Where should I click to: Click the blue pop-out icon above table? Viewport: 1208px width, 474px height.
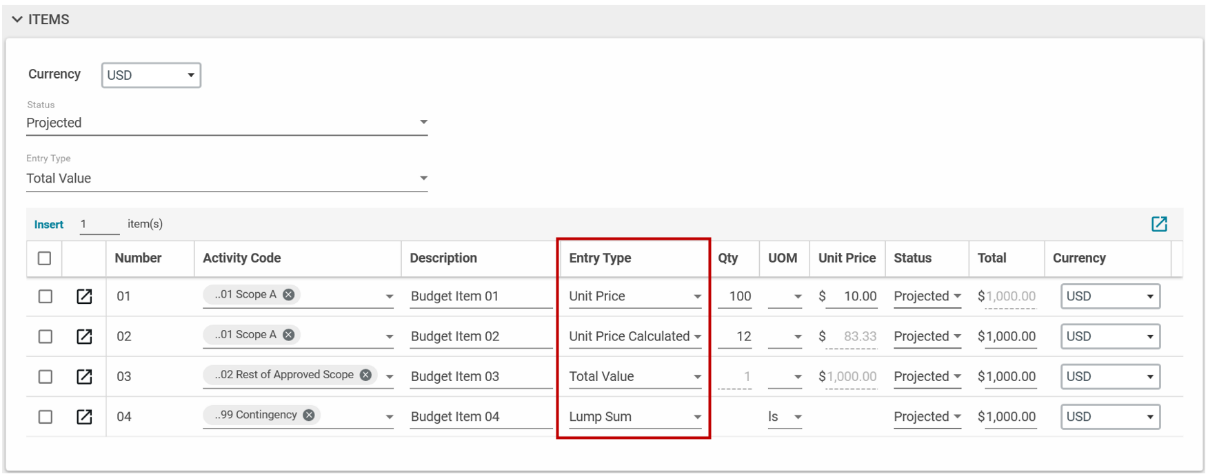point(1159,224)
